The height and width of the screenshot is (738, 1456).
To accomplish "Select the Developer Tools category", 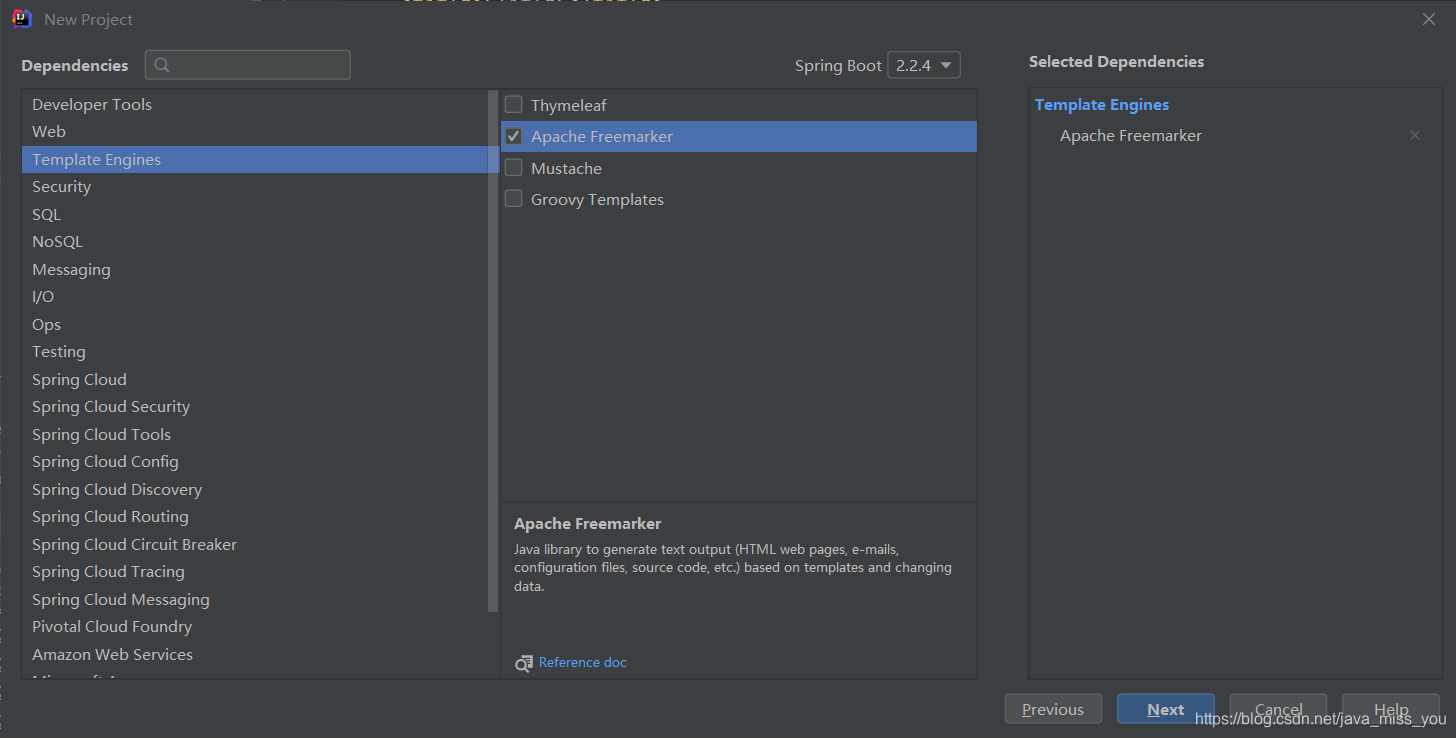I will click(254, 104).
